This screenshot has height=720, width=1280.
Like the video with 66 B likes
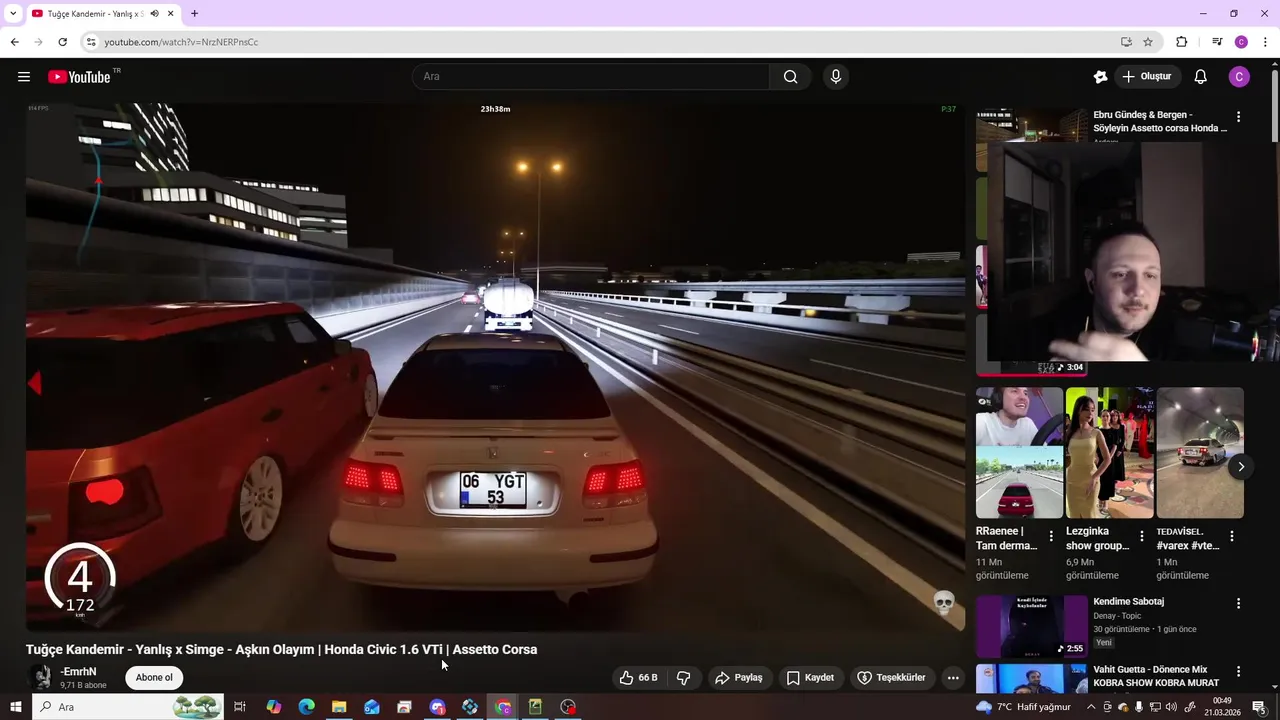coord(638,677)
